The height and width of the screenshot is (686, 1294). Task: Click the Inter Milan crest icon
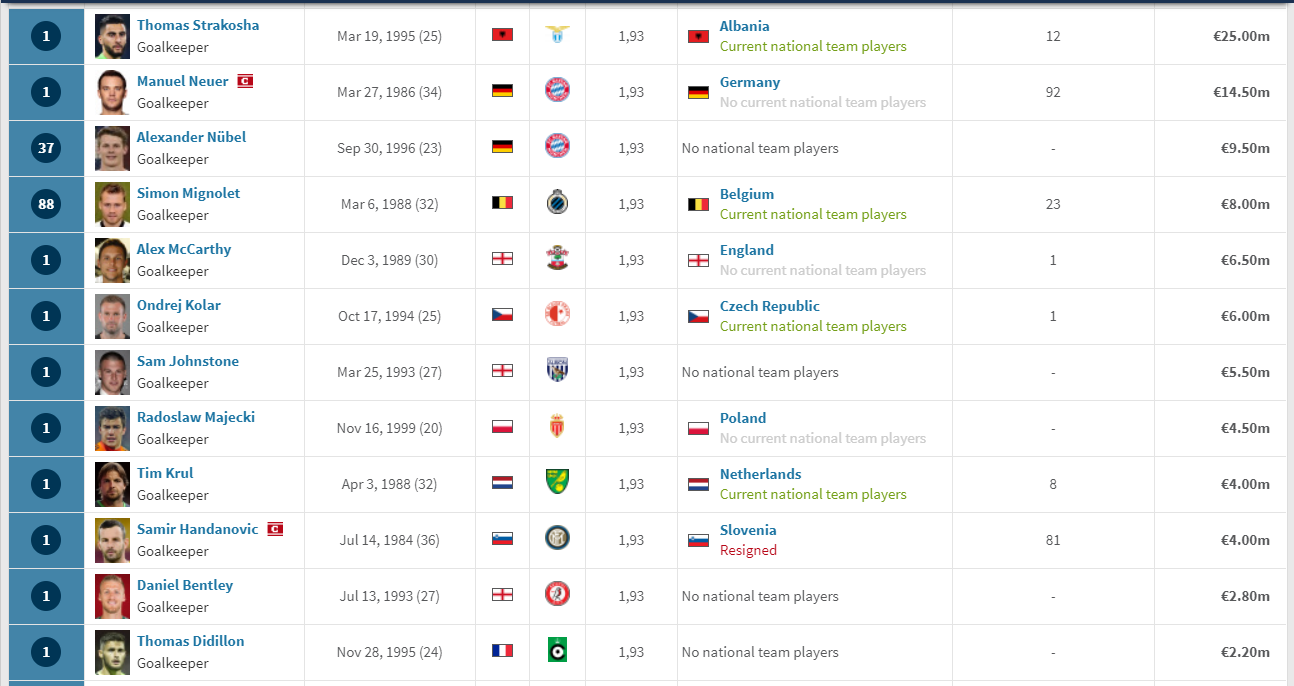pyautogui.click(x=557, y=539)
